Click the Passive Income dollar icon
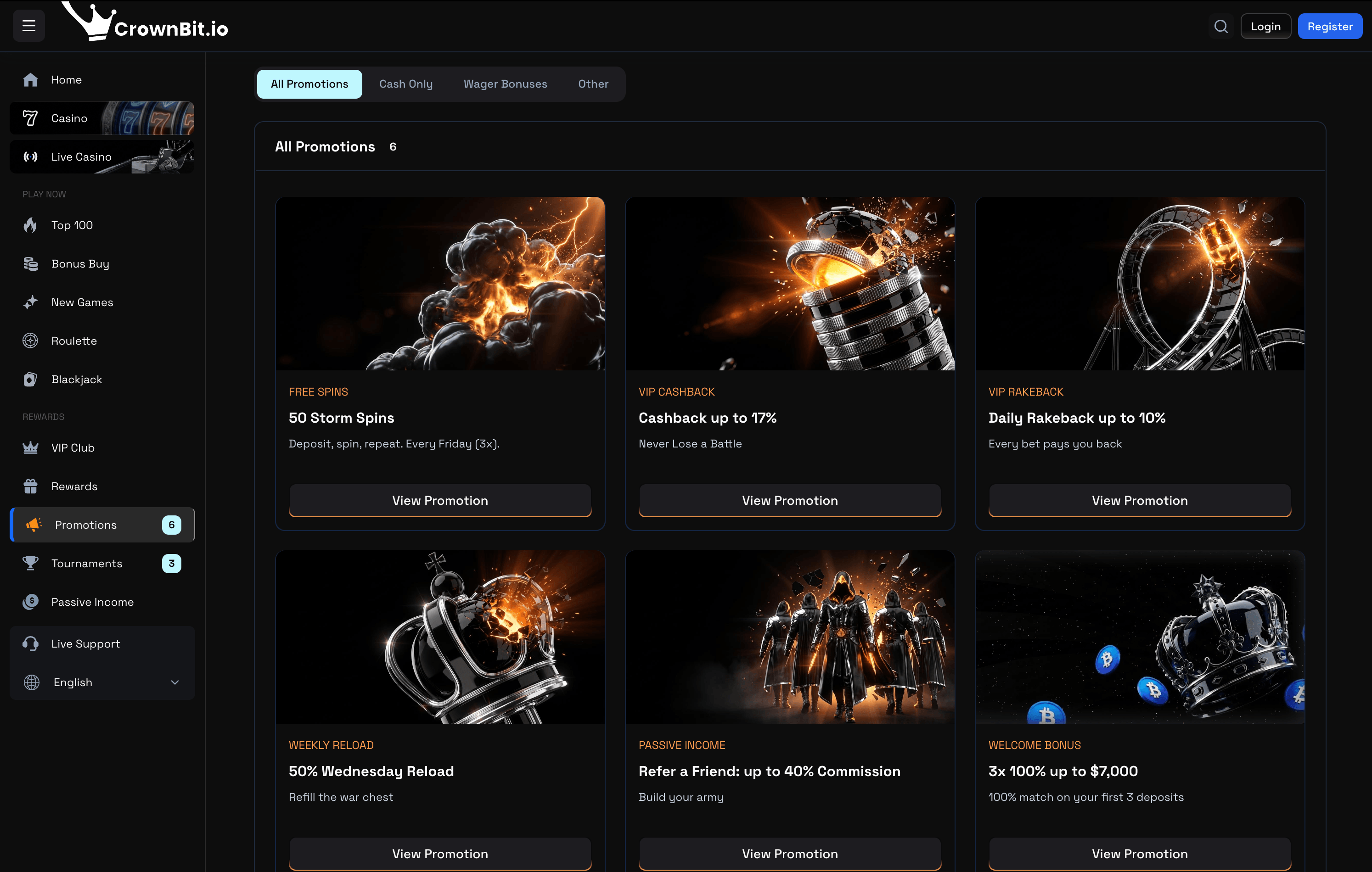This screenshot has width=1372, height=872. (30, 602)
